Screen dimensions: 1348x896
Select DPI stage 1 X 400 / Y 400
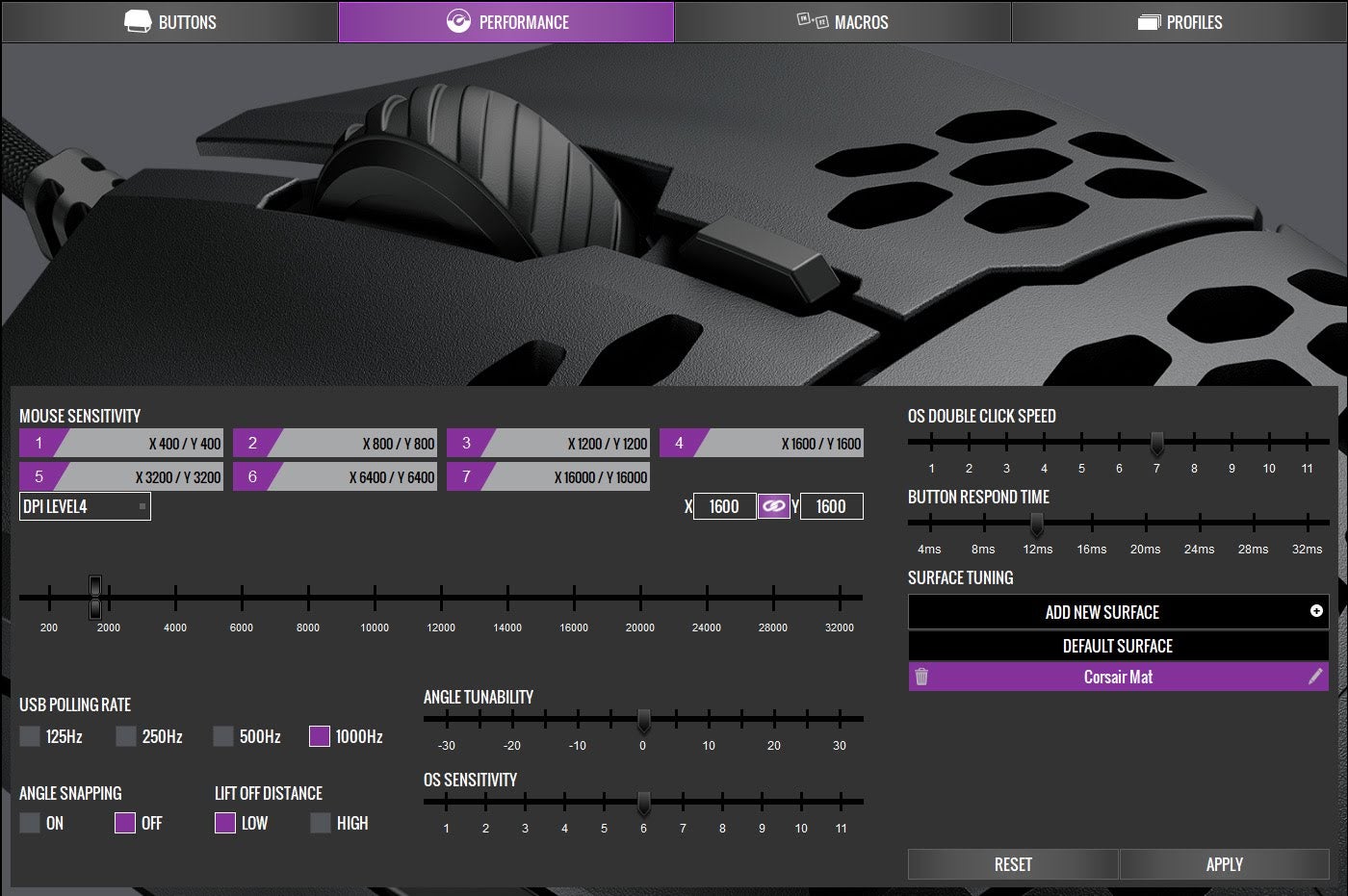point(121,443)
